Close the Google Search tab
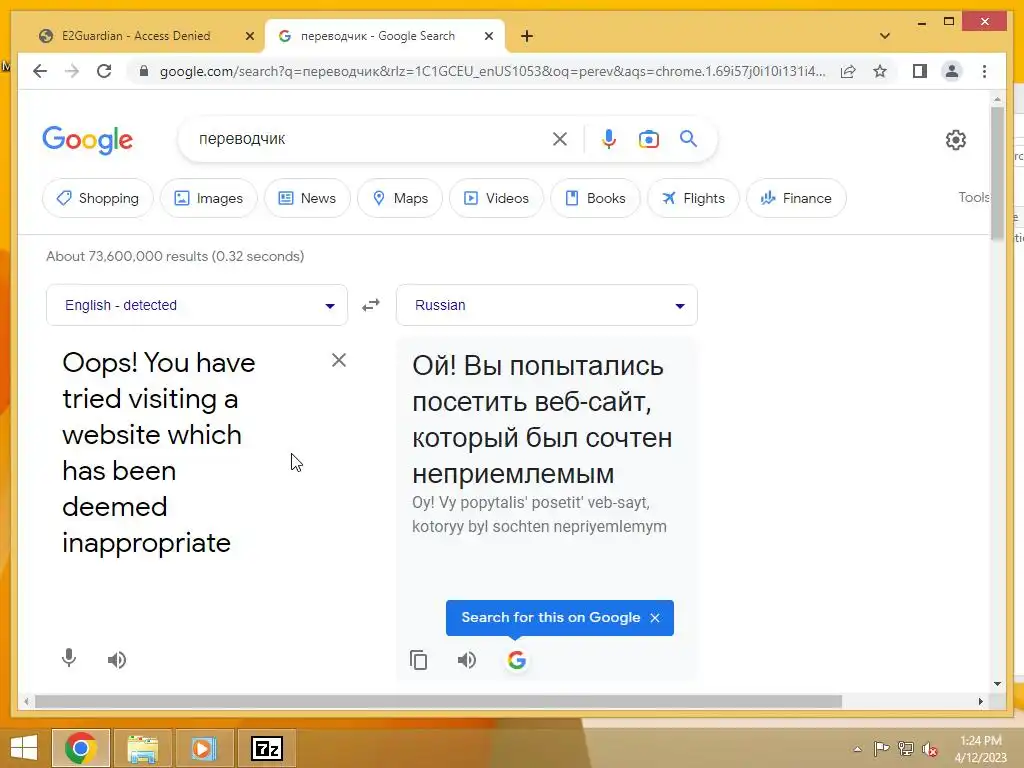Screen dimensions: 1024x768 [488, 36]
